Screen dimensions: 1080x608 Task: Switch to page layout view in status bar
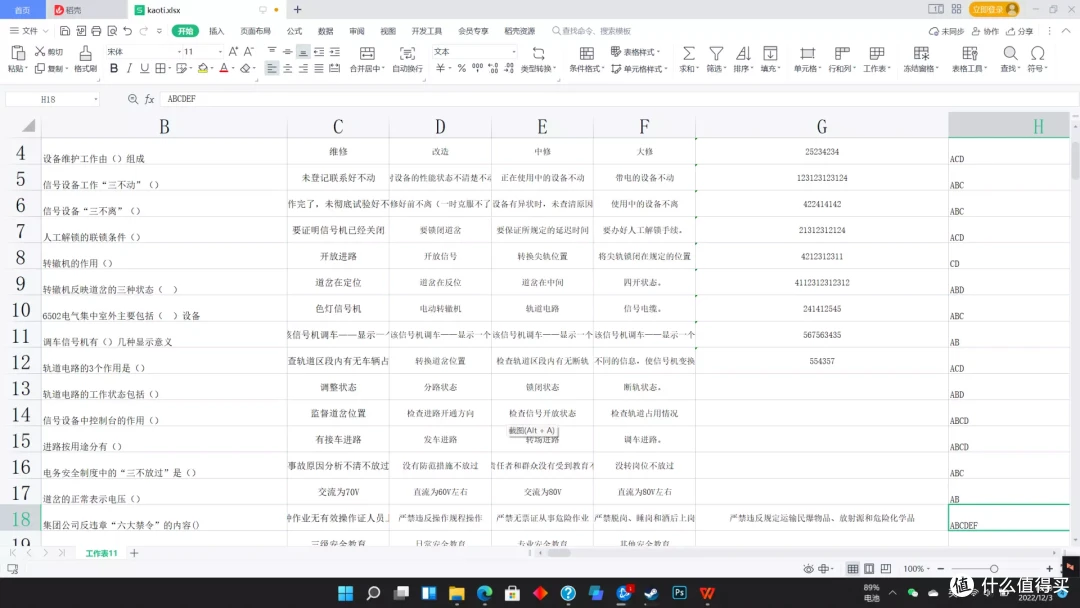(x=869, y=569)
